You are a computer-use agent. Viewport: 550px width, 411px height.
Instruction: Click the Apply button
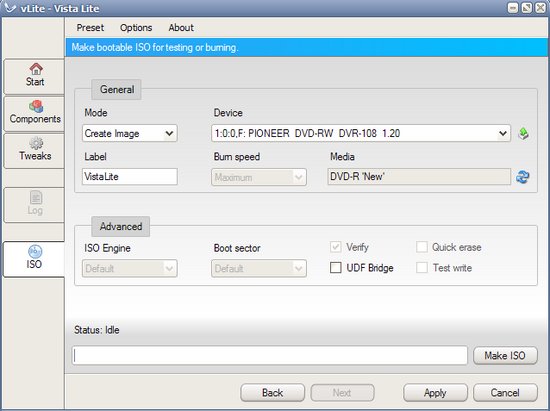pos(435,393)
